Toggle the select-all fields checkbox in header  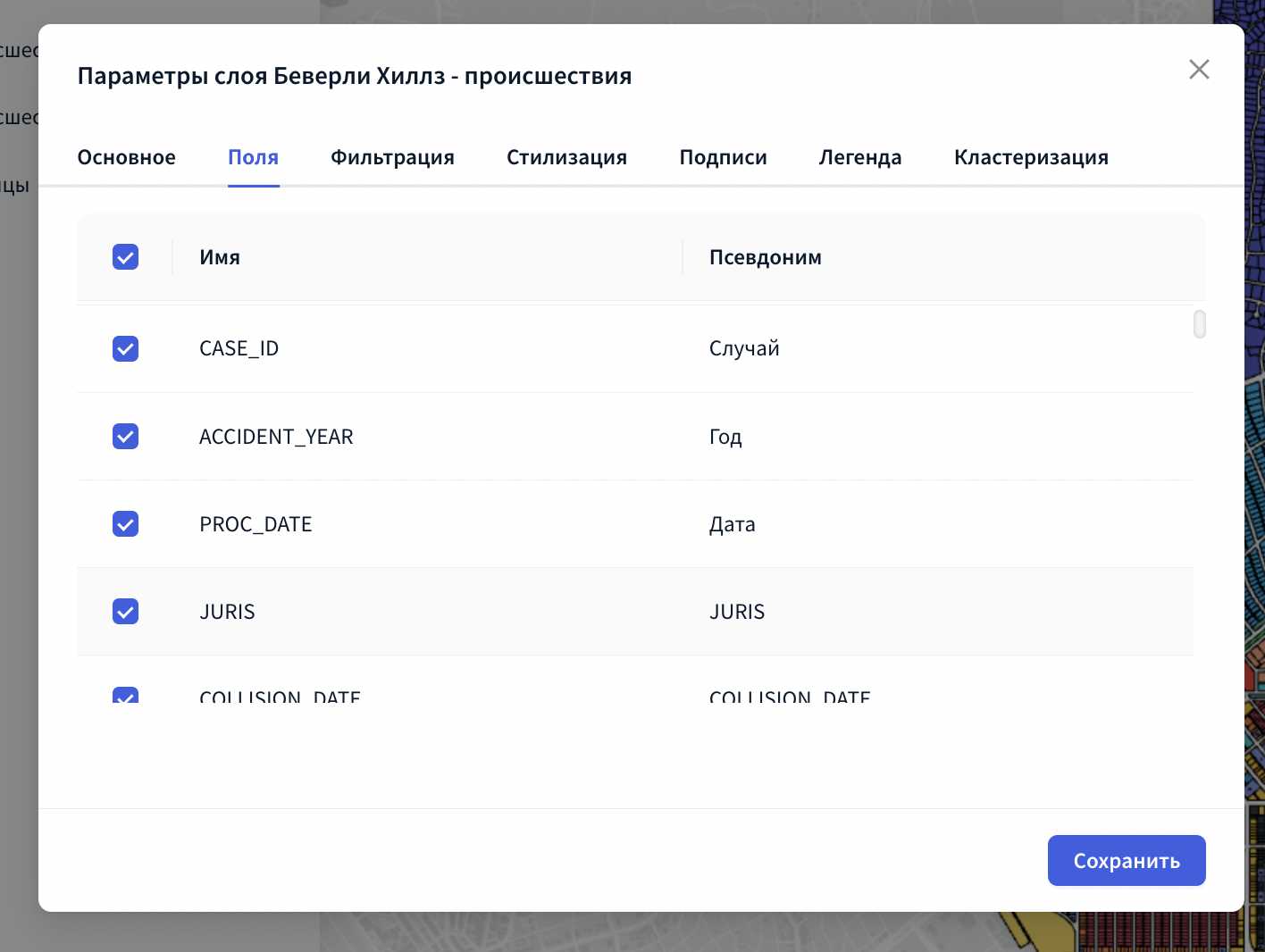(126, 257)
